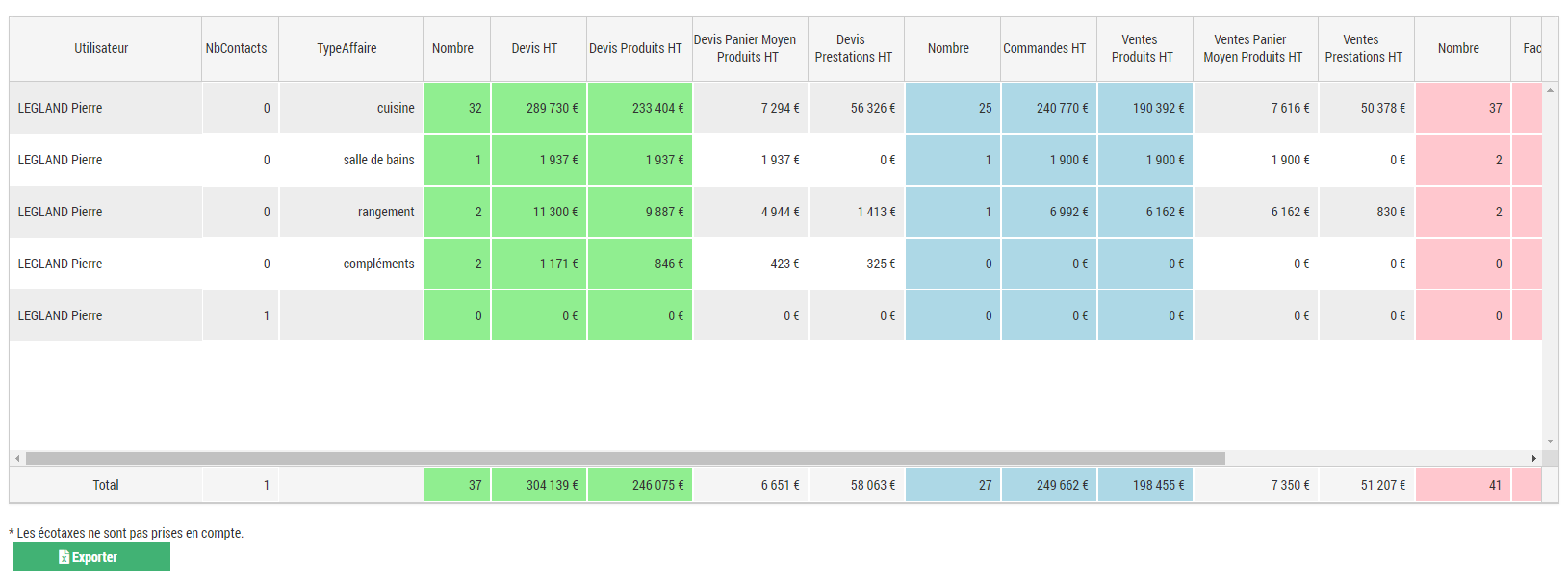Click the horizontal scrollbar left arrow
Image resolution: width=1568 pixels, height=578 pixels.
17,459
